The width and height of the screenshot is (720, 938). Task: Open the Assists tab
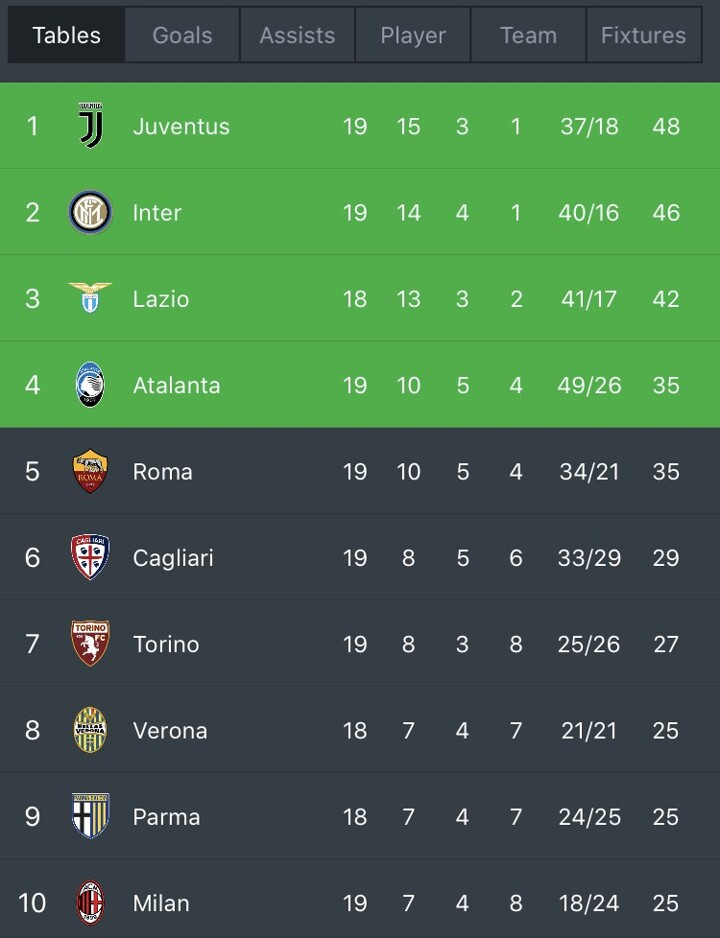pyautogui.click(x=297, y=35)
